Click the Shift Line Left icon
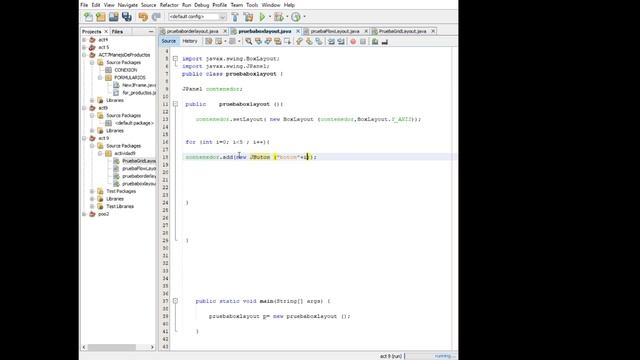Image resolution: width=640 pixels, height=360 pixels. pos(331,41)
